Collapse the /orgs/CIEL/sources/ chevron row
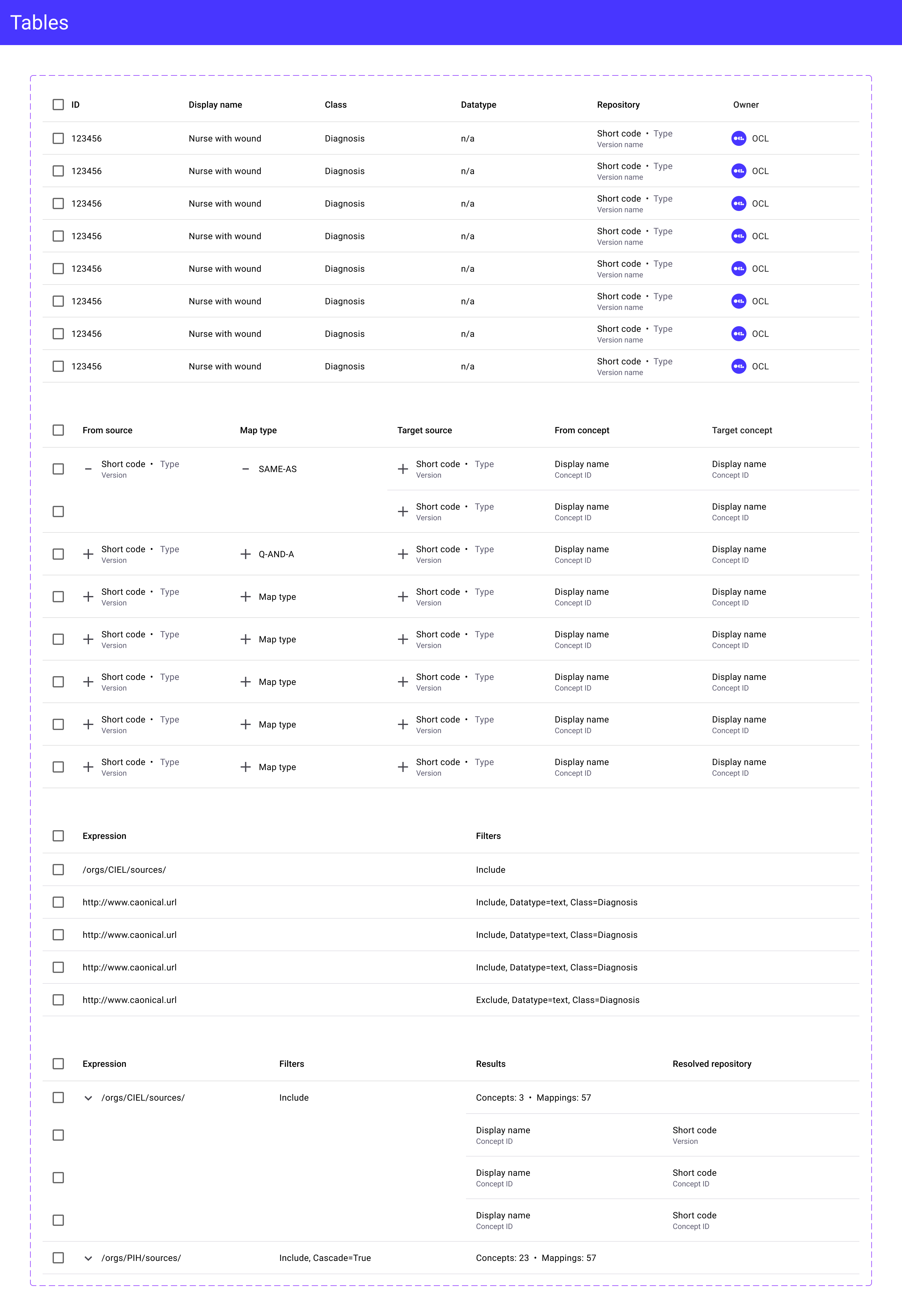This screenshot has height=1316, width=902. coord(88,1098)
